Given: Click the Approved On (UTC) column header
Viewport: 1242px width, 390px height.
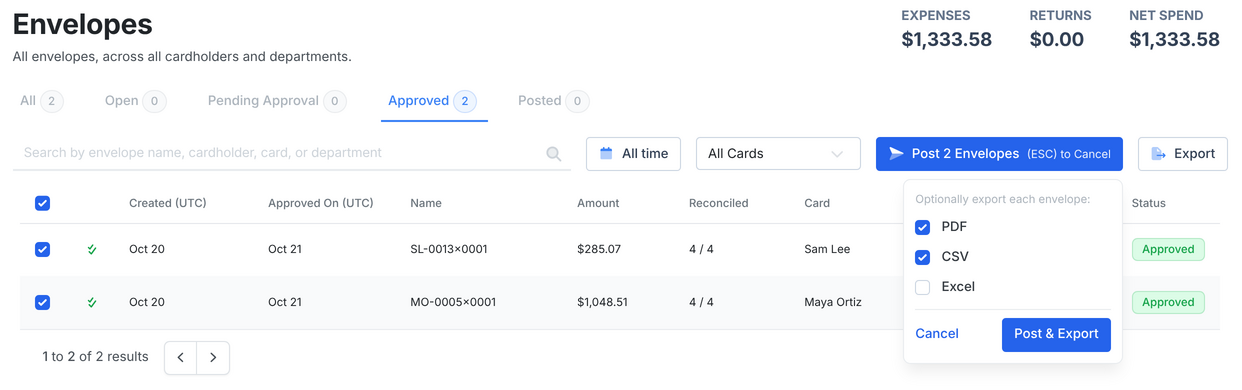Looking at the screenshot, I should coord(321,203).
